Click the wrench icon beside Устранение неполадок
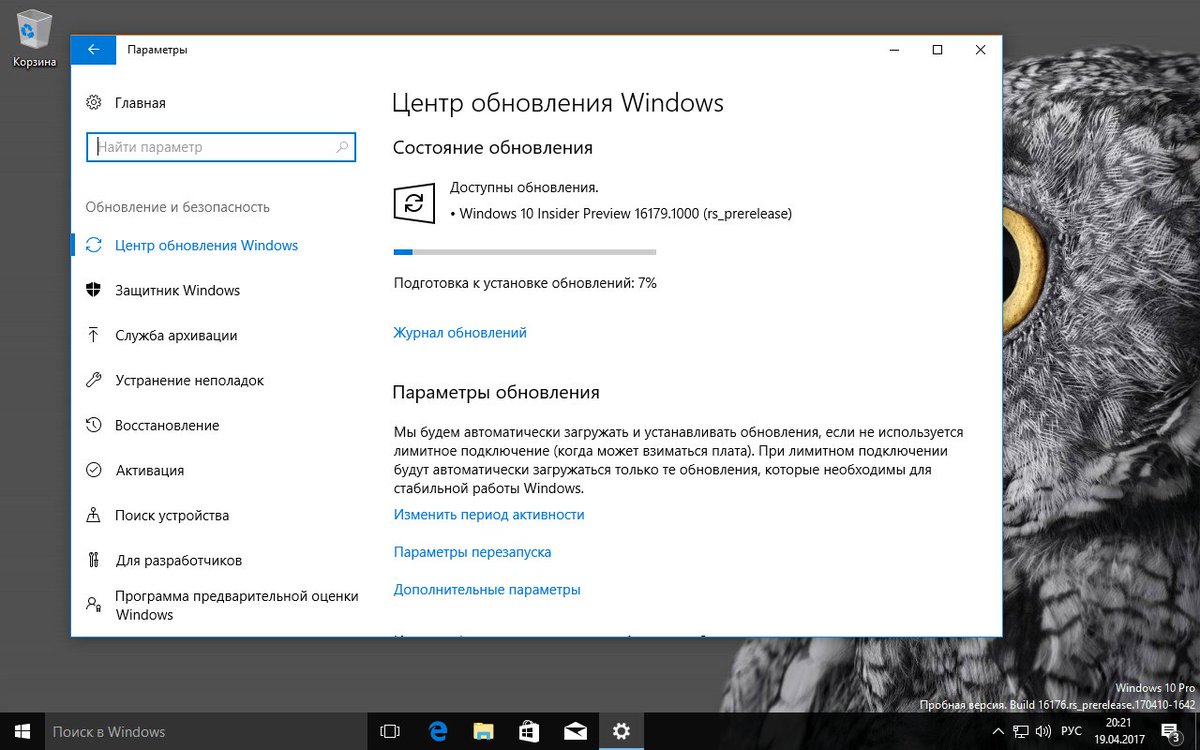The width and height of the screenshot is (1200, 750). tap(94, 380)
